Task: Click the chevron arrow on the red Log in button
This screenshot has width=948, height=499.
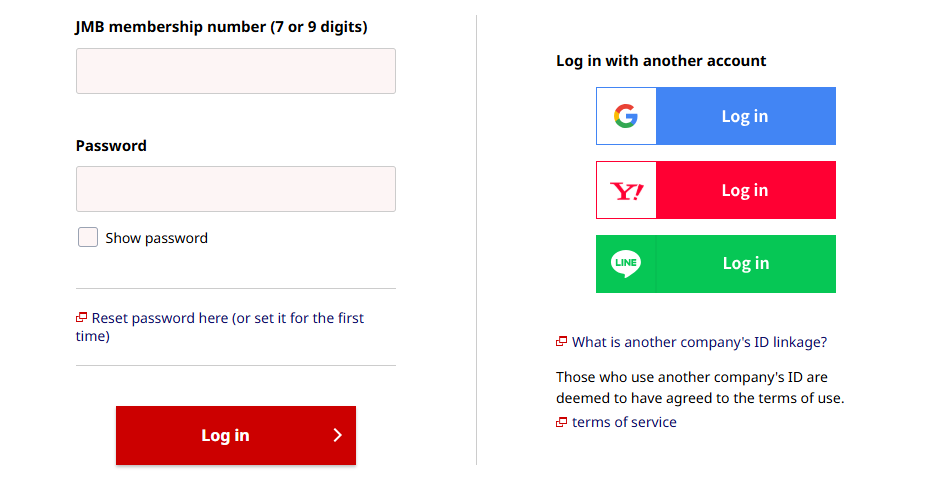Action: point(337,435)
